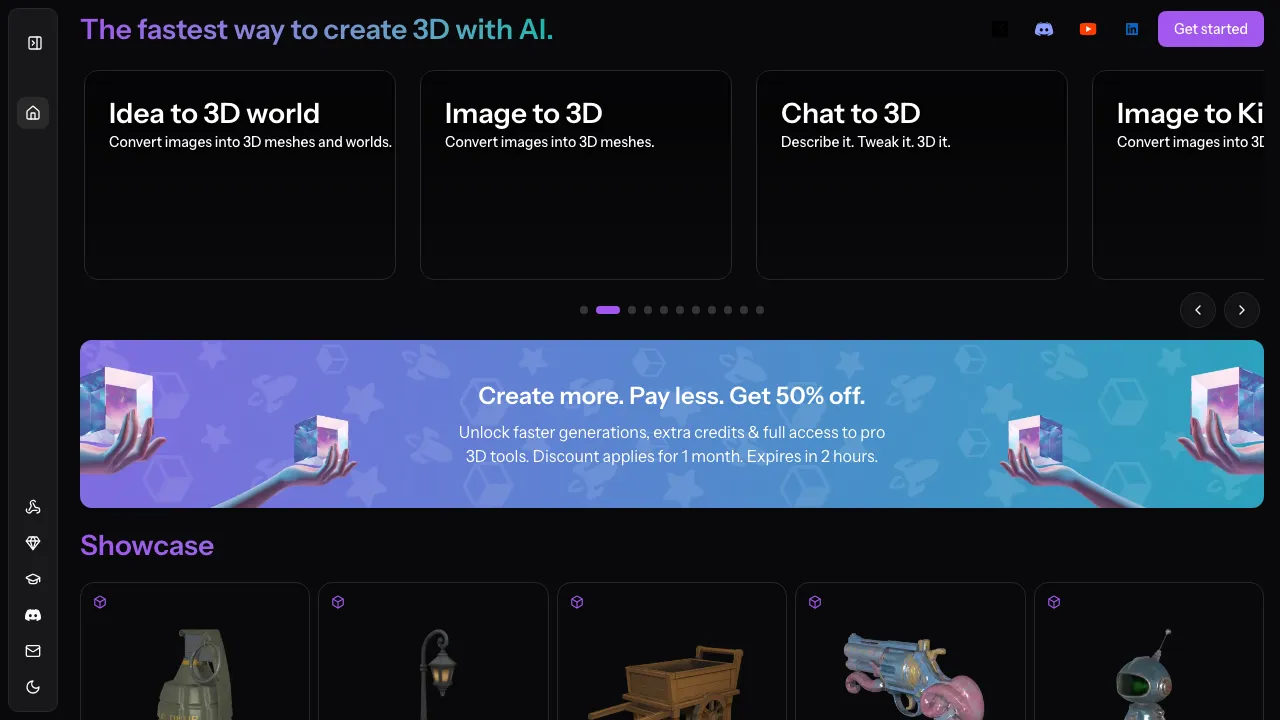Select the last carousel pagination dot
Image resolution: width=1280 pixels, height=720 pixels.
[x=760, y=310]
